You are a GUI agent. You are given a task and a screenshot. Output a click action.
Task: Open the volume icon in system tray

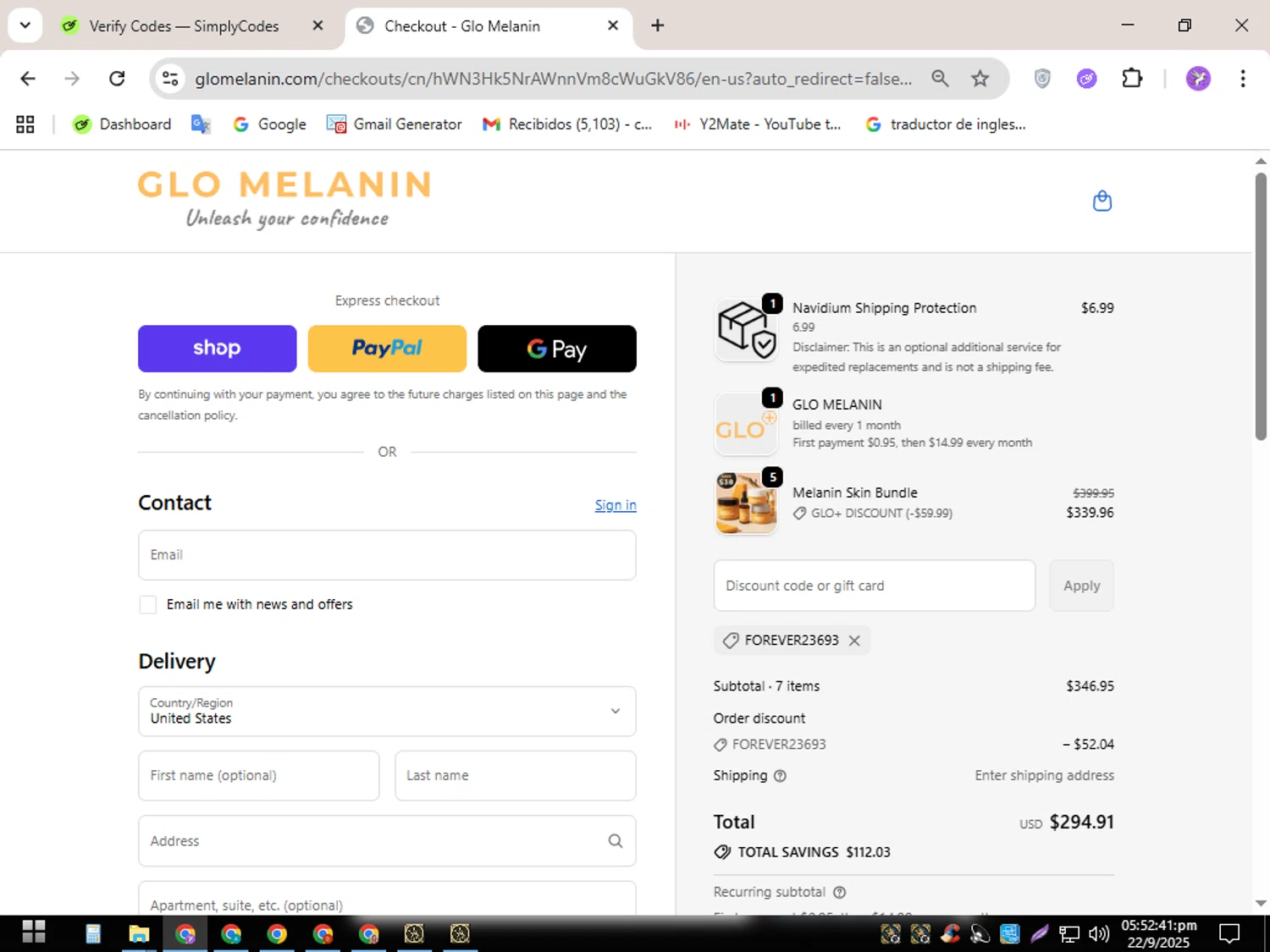click(x=1098, y=933)
